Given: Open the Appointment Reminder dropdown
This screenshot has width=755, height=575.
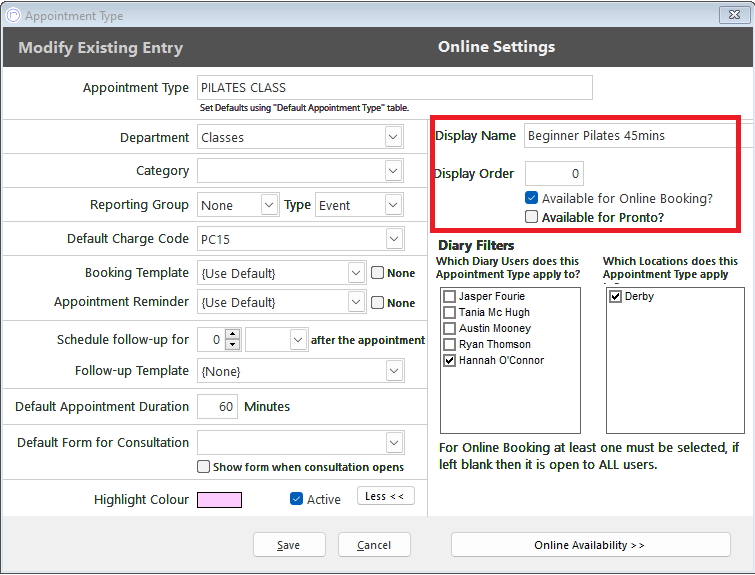Looking at the screenshot, I should point(356,302).
